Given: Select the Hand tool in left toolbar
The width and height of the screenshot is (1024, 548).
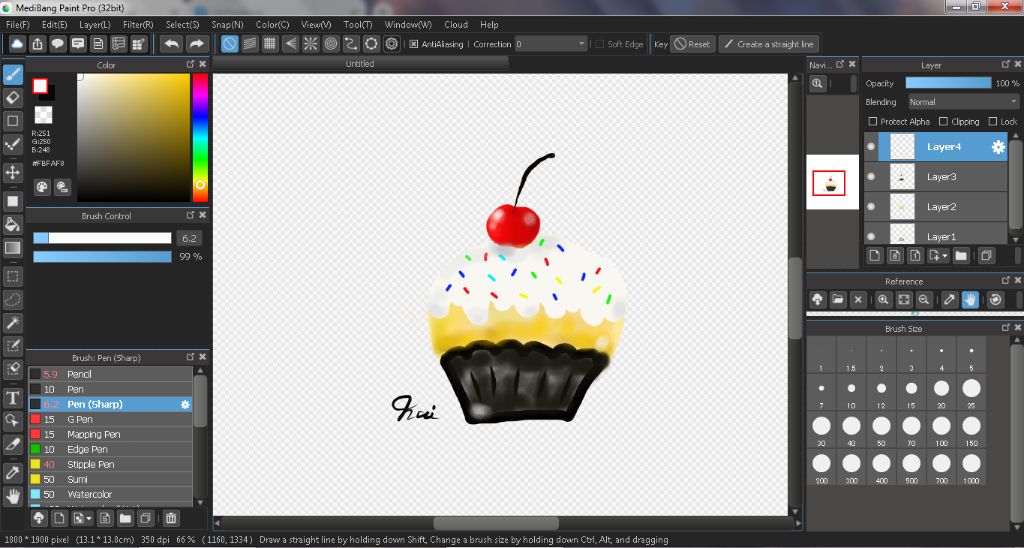Looking at the screenshot, I should tap(12, 496).
